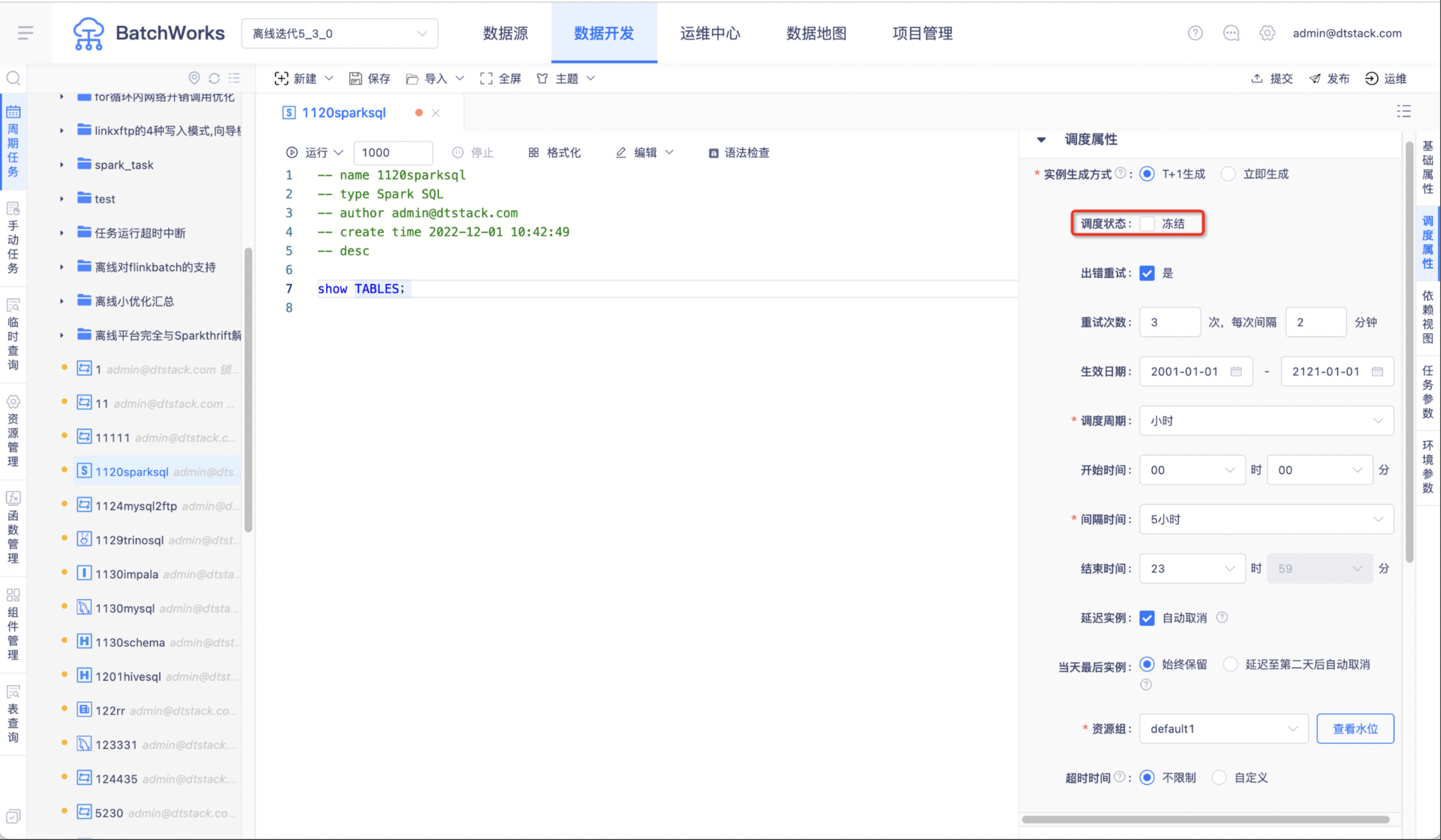Click the locate pin icon above task tree
This screenshot has width=1441, height=840.
coord(194,78)
